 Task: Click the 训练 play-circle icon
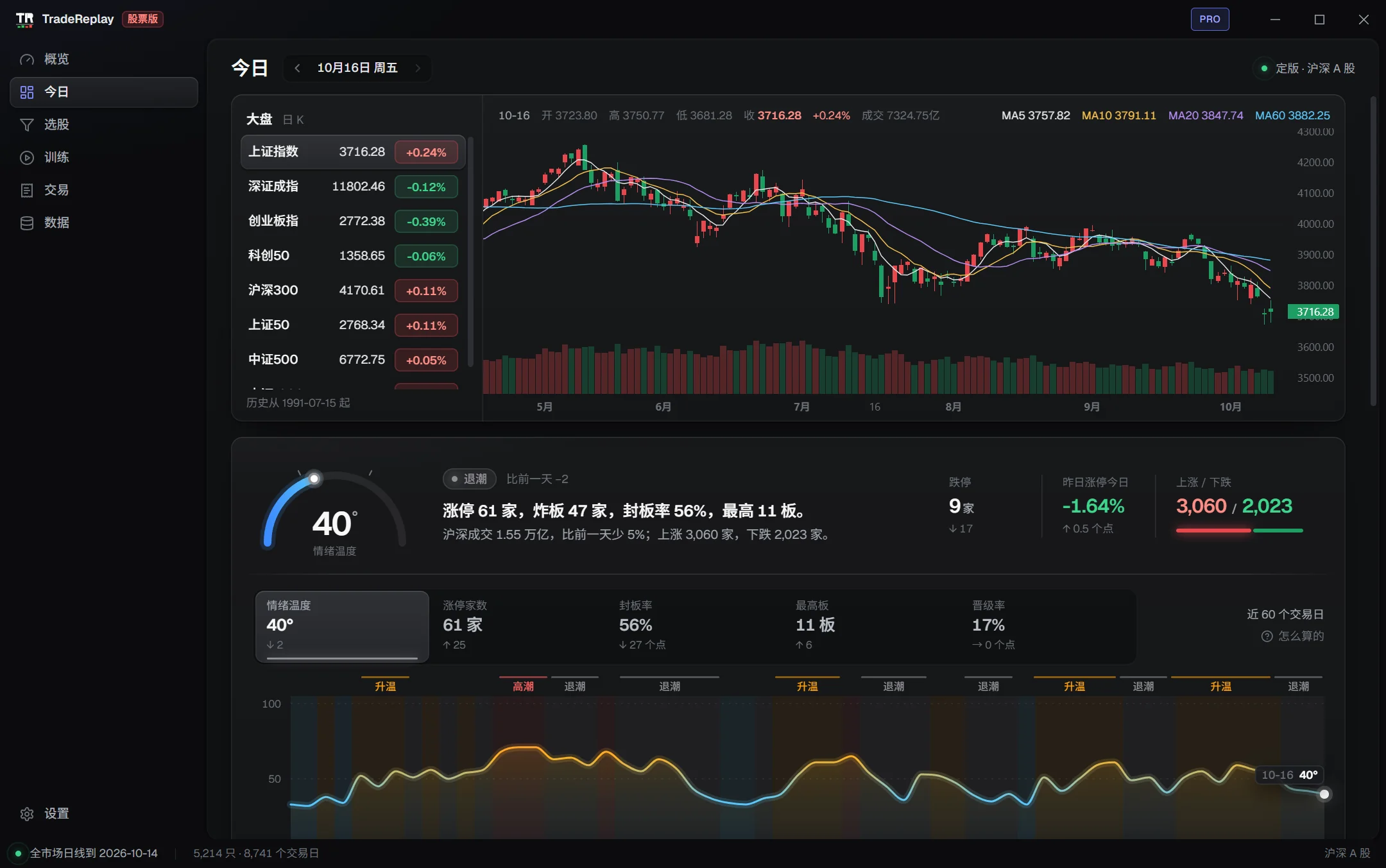[x=27, y=157]
